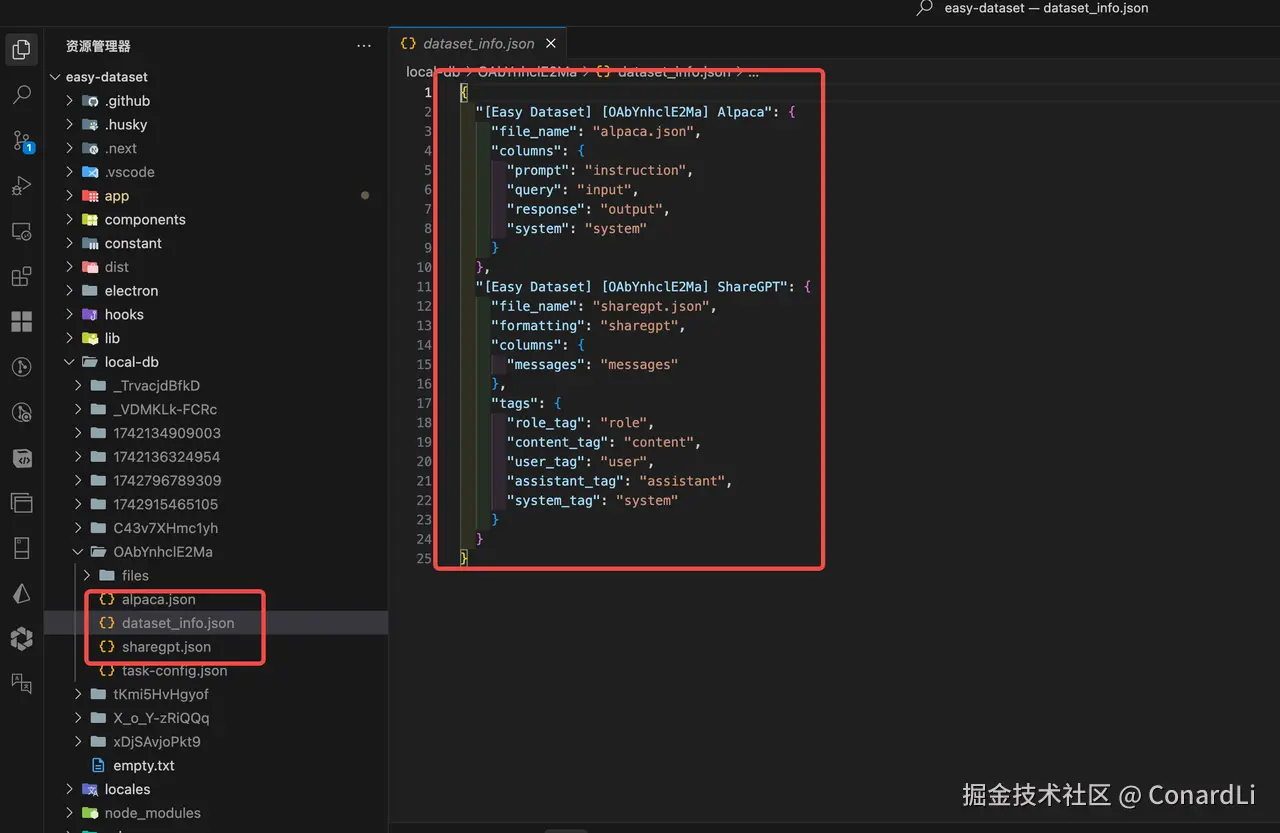1280x833 pixels.
Task: Expand the .next folder chevron
Action: (69, 148)
